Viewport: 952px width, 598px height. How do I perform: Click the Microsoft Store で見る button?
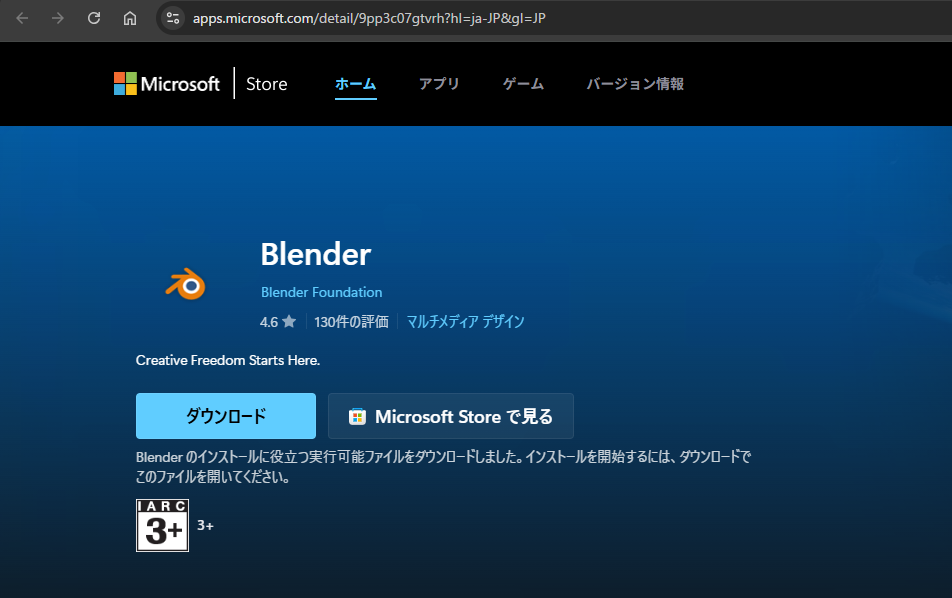(x=451, y=416)
